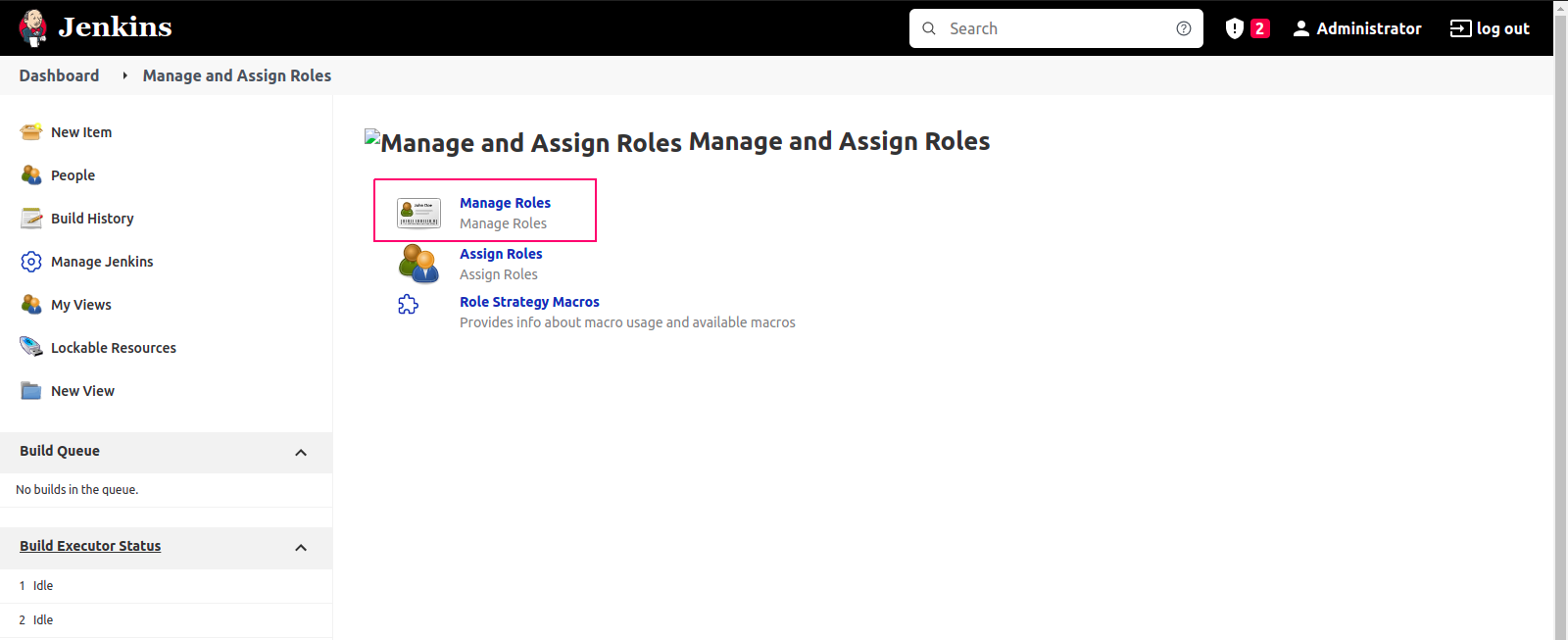
Task: Collapse the Build Executor Status panel
Action: [301, 548]
